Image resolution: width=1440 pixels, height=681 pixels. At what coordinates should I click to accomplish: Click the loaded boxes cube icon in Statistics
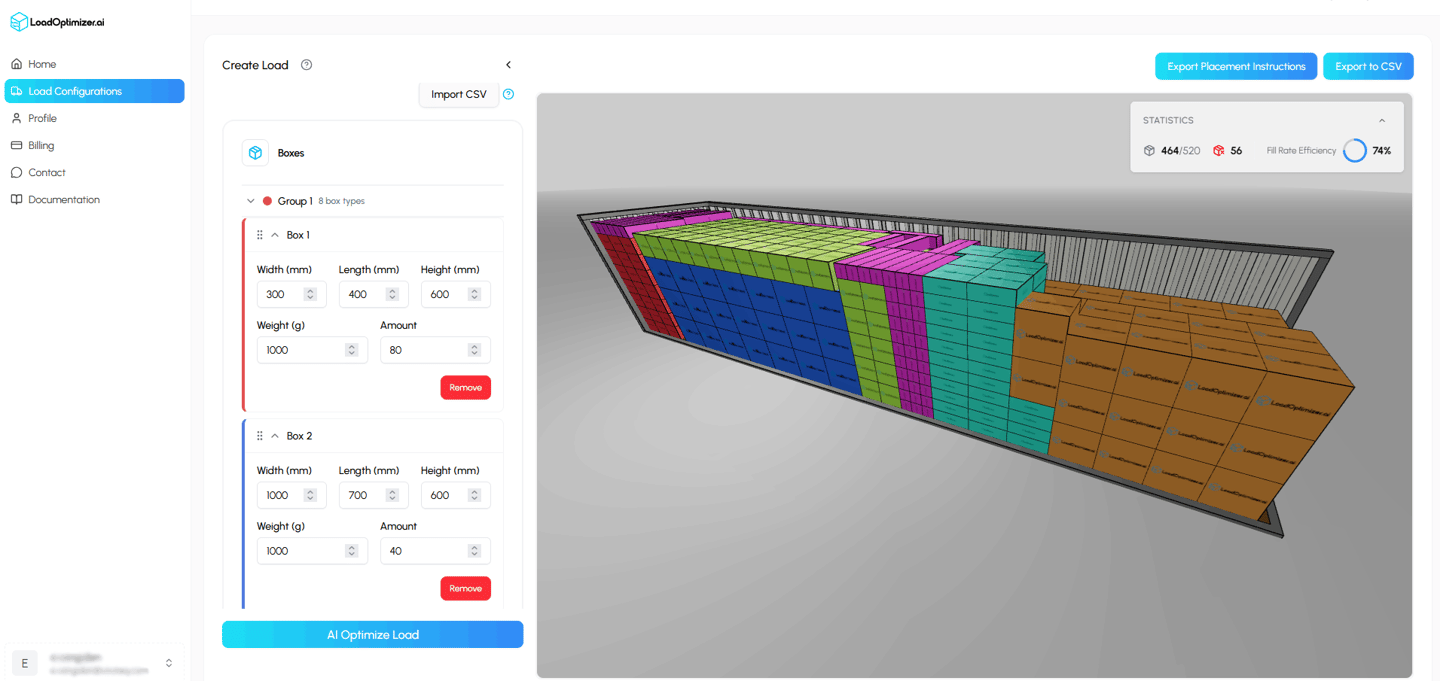click(1149, 151)
